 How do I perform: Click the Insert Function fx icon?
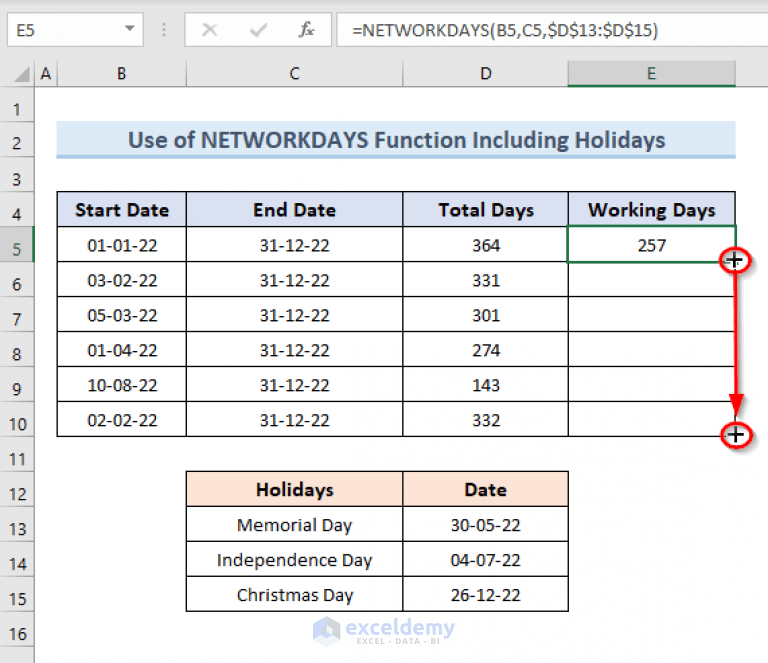pos(307,30)
